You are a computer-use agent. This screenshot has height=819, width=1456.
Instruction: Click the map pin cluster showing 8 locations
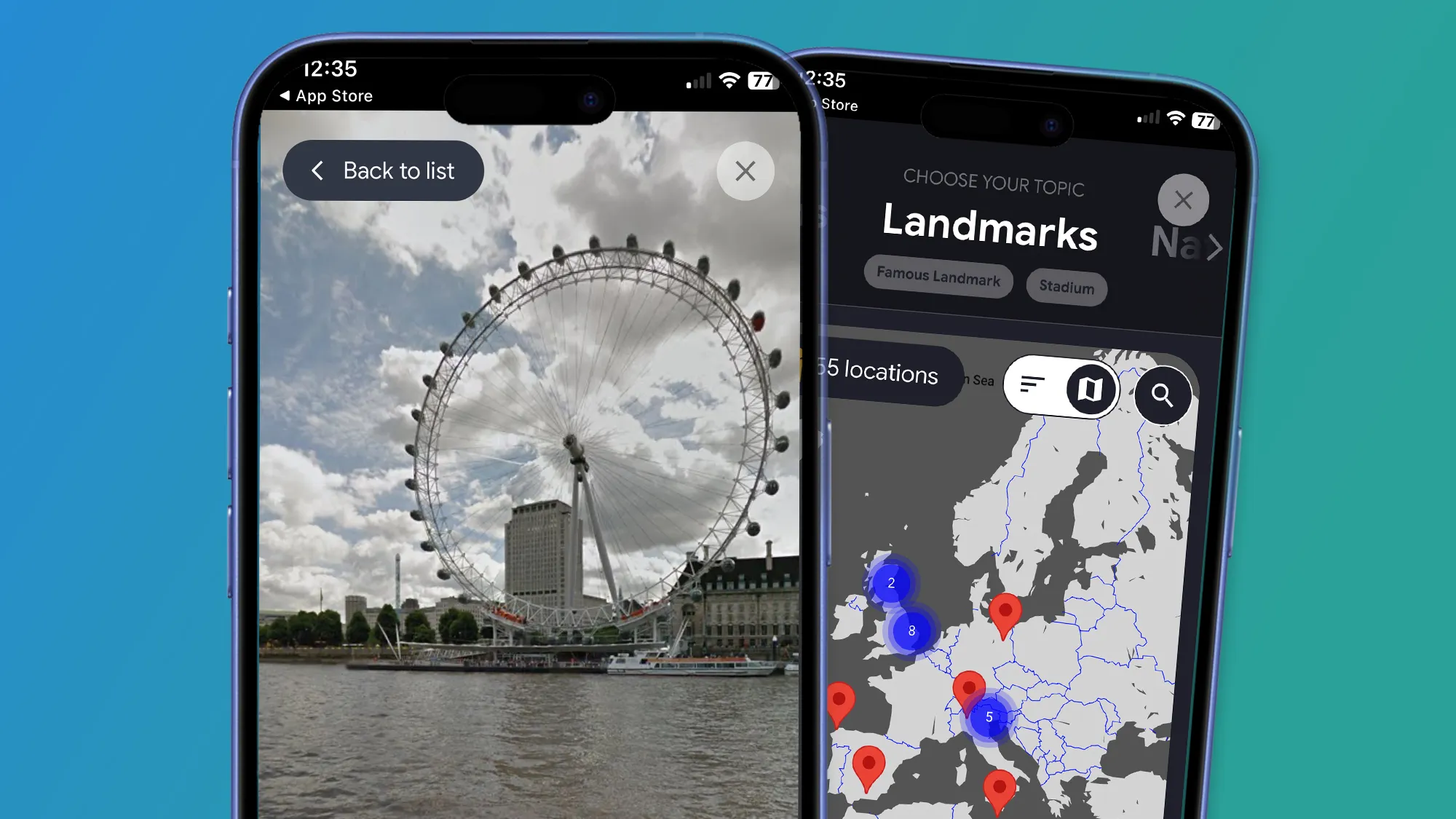click(x=910, y=629)
